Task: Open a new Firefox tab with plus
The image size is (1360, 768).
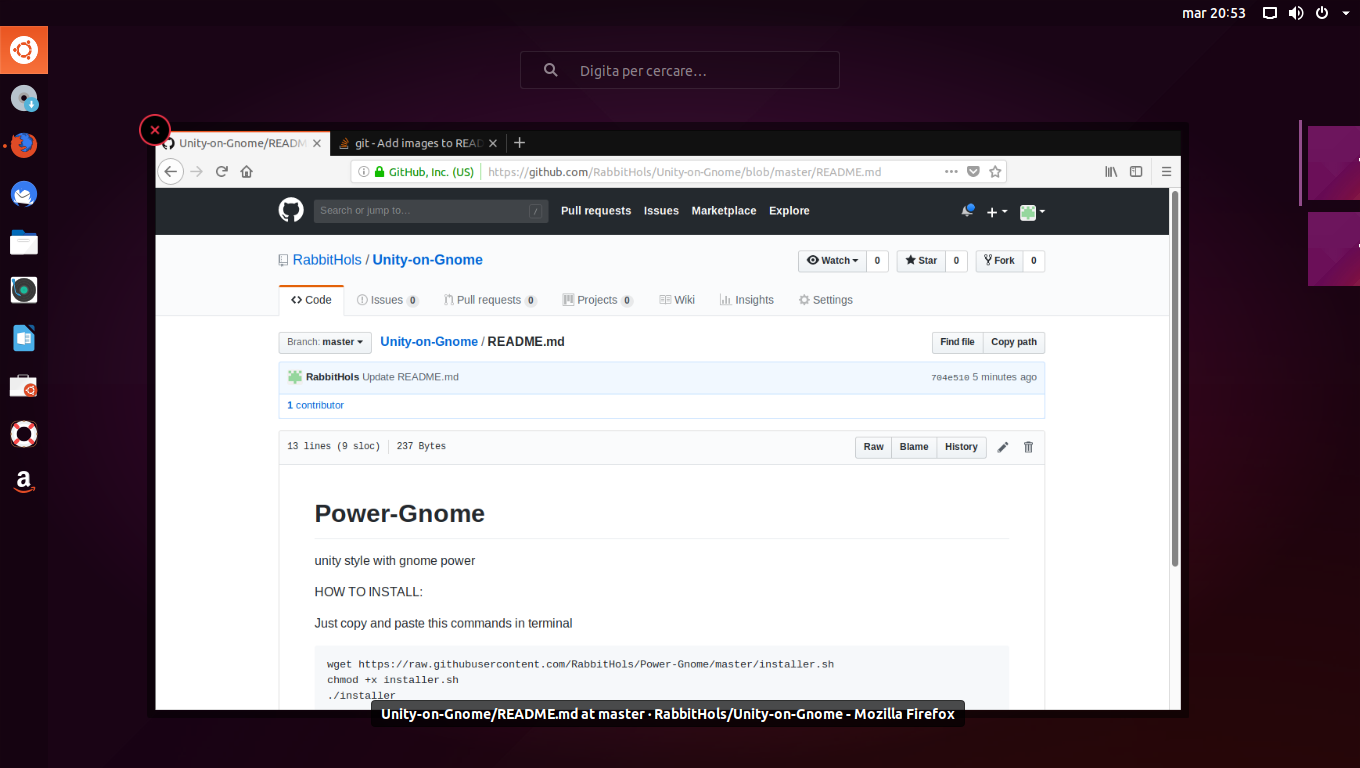Action: coord(519,143)
